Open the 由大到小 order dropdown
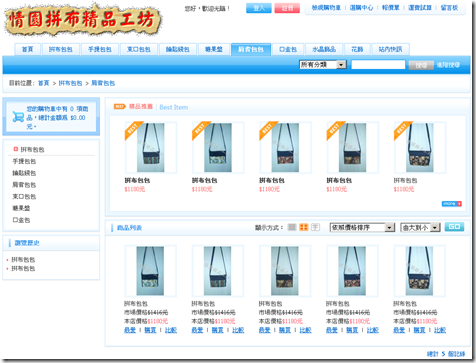 420,228
